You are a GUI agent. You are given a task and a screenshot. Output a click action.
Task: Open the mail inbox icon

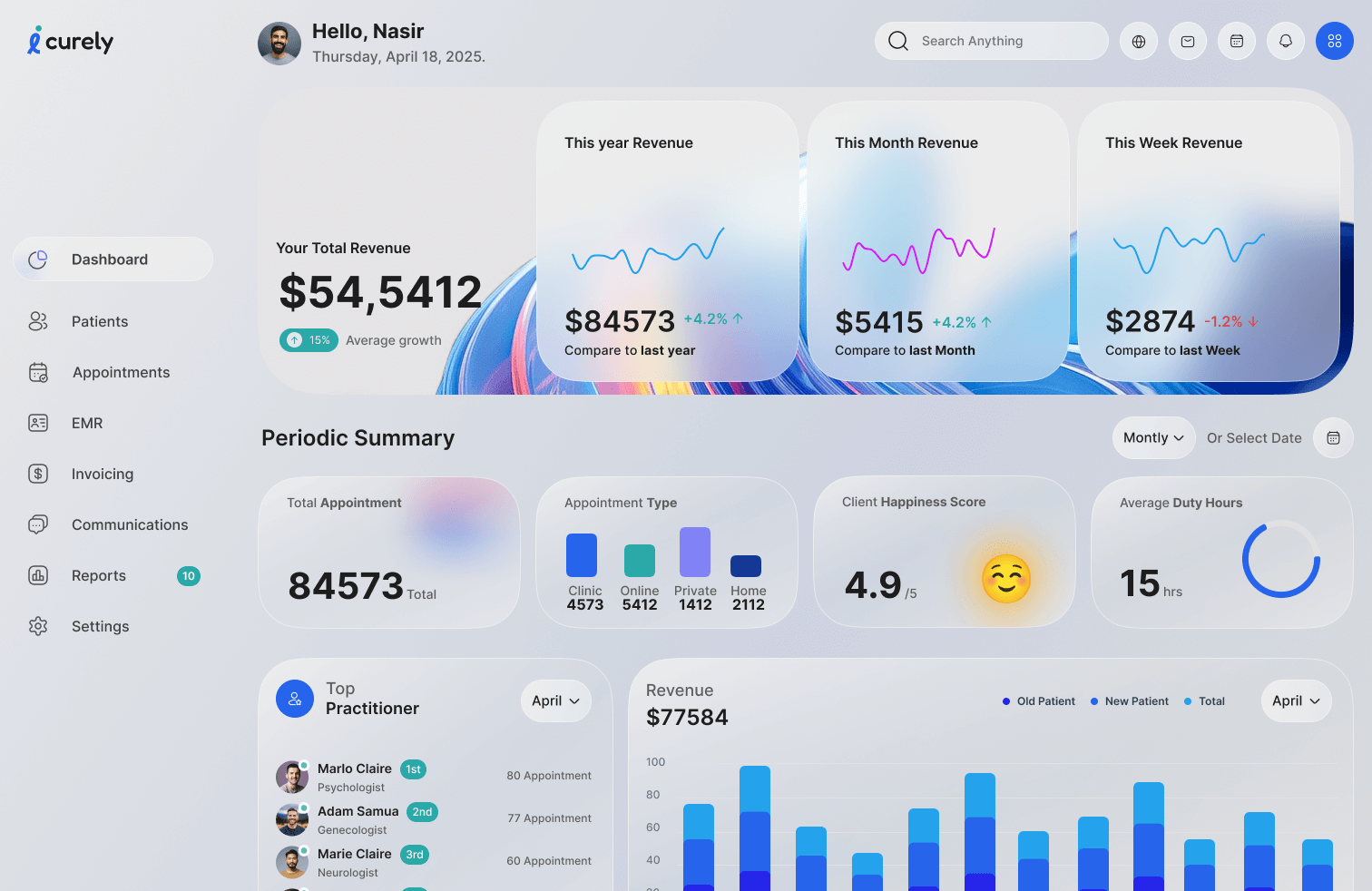tap(1188, 42)
